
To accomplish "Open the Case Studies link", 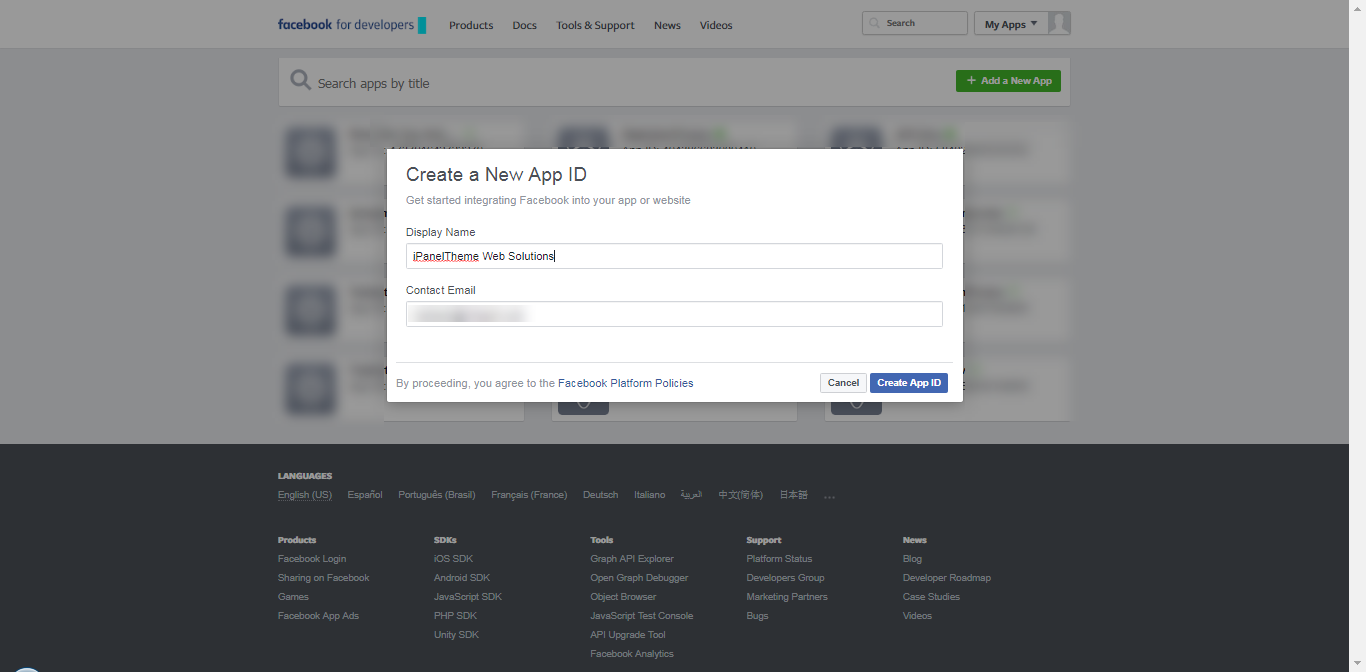I will [x=931, y=597].
